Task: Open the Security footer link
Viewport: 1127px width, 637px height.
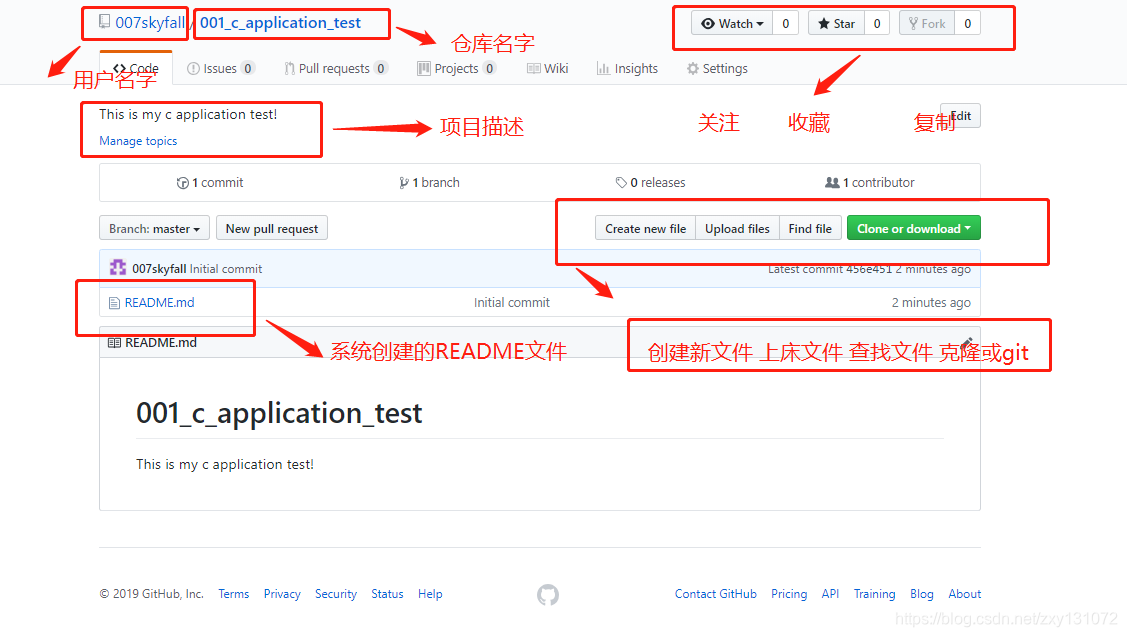Action: pos(336,594)
